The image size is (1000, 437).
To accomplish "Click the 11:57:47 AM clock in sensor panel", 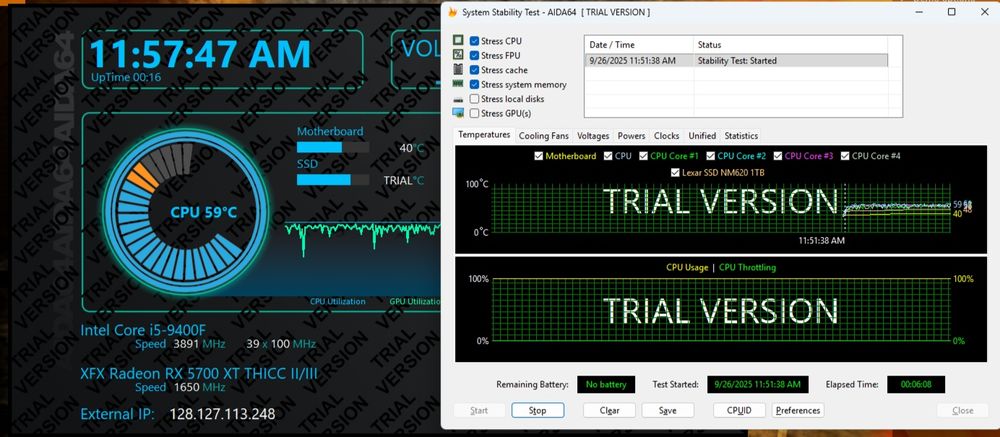I will click(x=200, y=54).
